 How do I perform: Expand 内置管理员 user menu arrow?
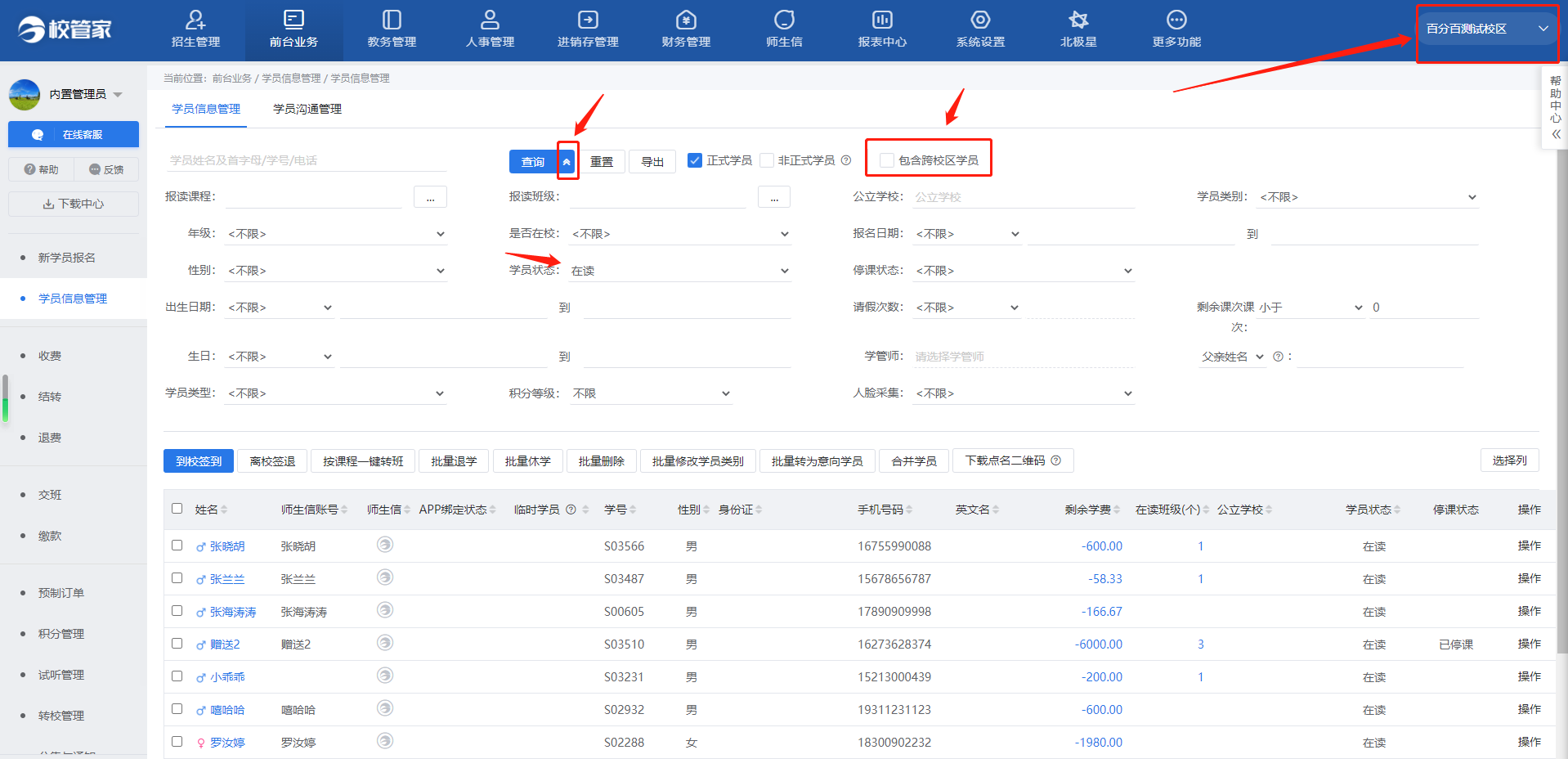(x=119, y=95)
